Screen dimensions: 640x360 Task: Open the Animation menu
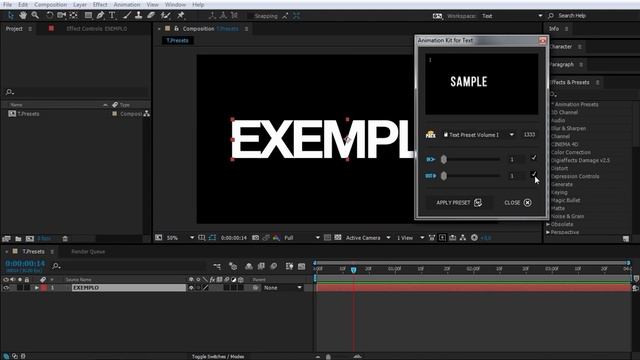tap(127, 4)
